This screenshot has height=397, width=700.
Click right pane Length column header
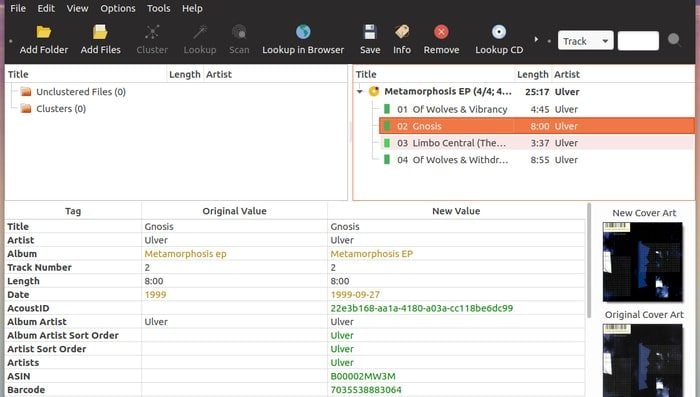pos(533,75)
